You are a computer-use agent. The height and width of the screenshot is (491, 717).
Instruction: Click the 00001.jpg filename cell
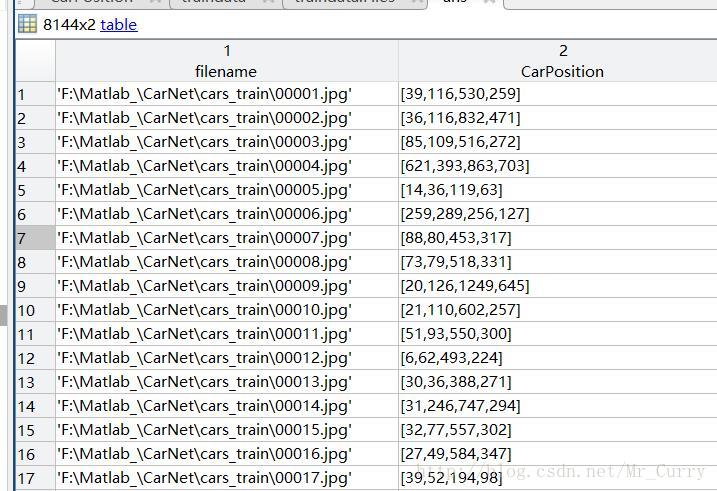[x=227, y=94]
